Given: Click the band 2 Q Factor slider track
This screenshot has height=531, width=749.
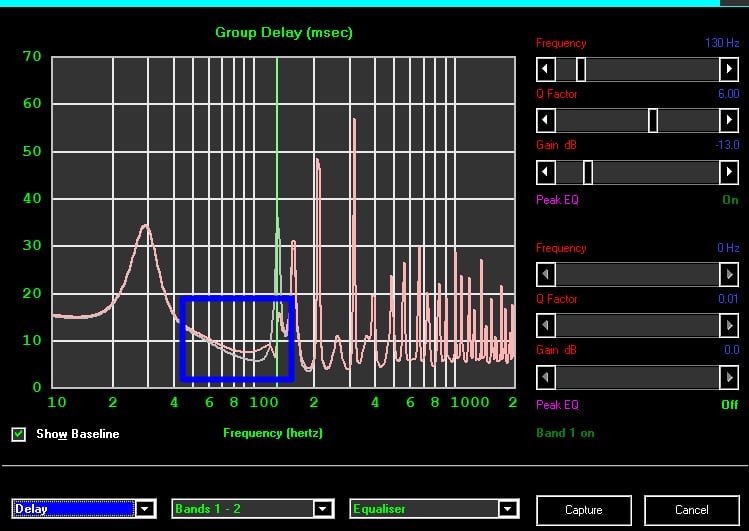Looking at the screenshot, I should (637, 326).
